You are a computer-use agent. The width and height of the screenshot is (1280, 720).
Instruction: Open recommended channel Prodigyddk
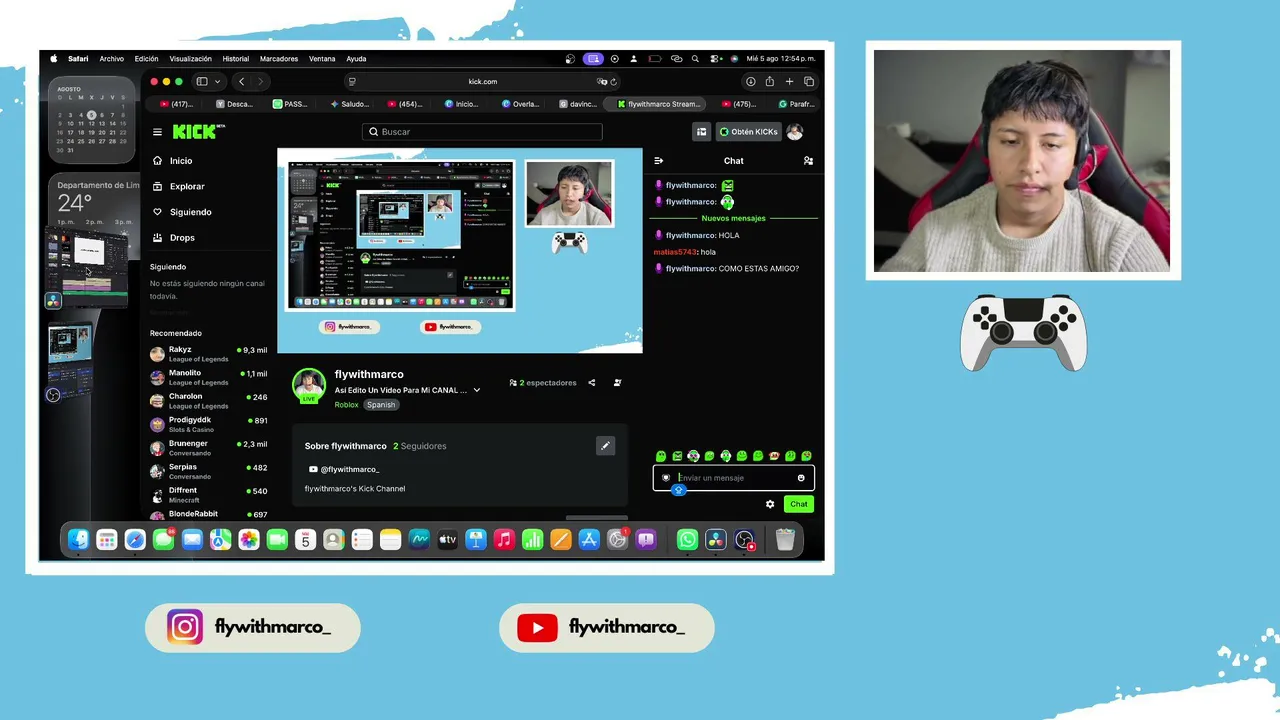208,424
